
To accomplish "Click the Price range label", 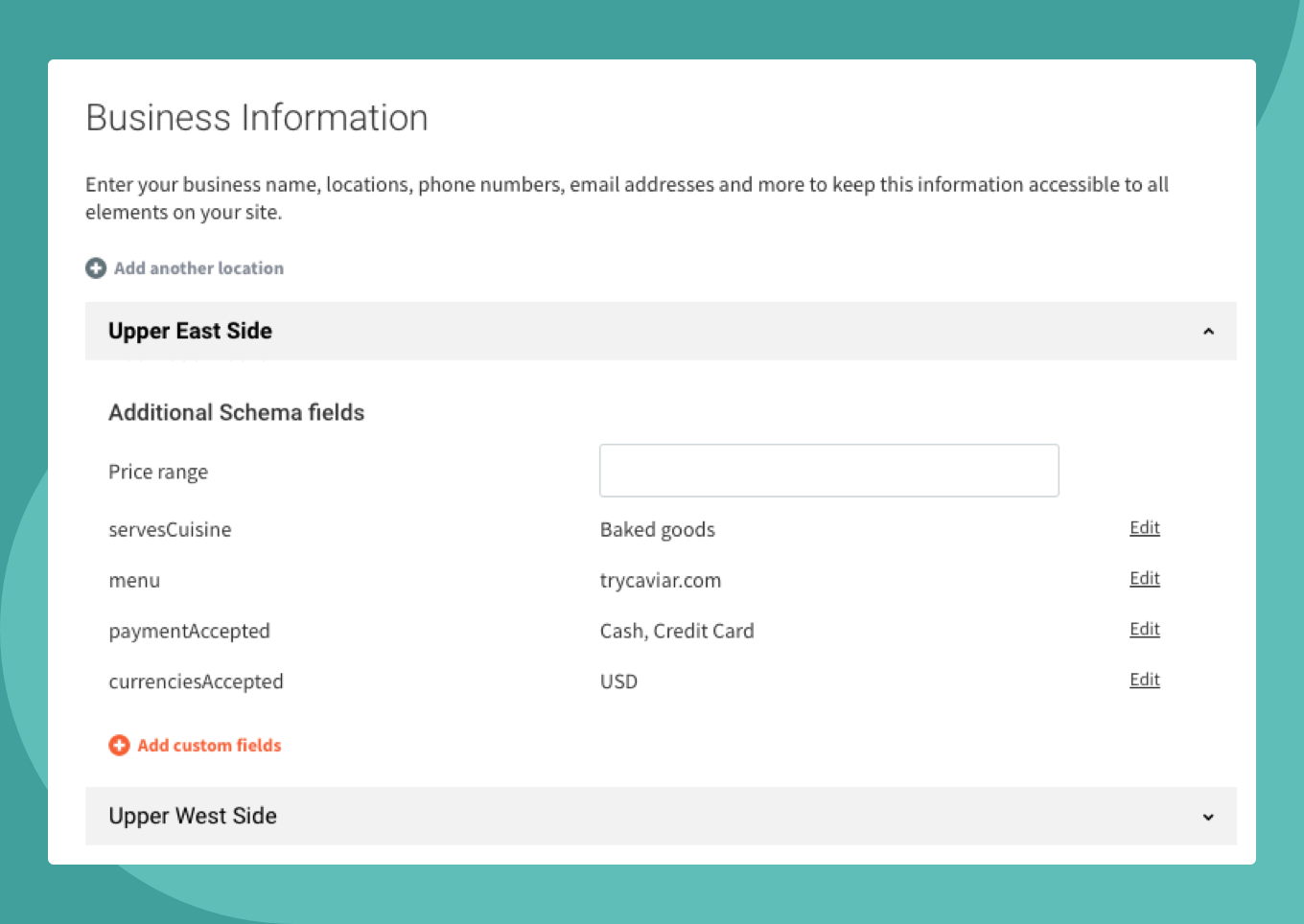I will [x=158, y=472].
